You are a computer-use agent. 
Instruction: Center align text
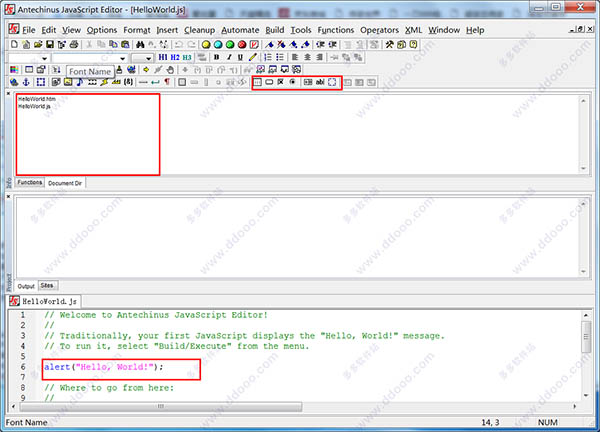(x=307, y=57)
